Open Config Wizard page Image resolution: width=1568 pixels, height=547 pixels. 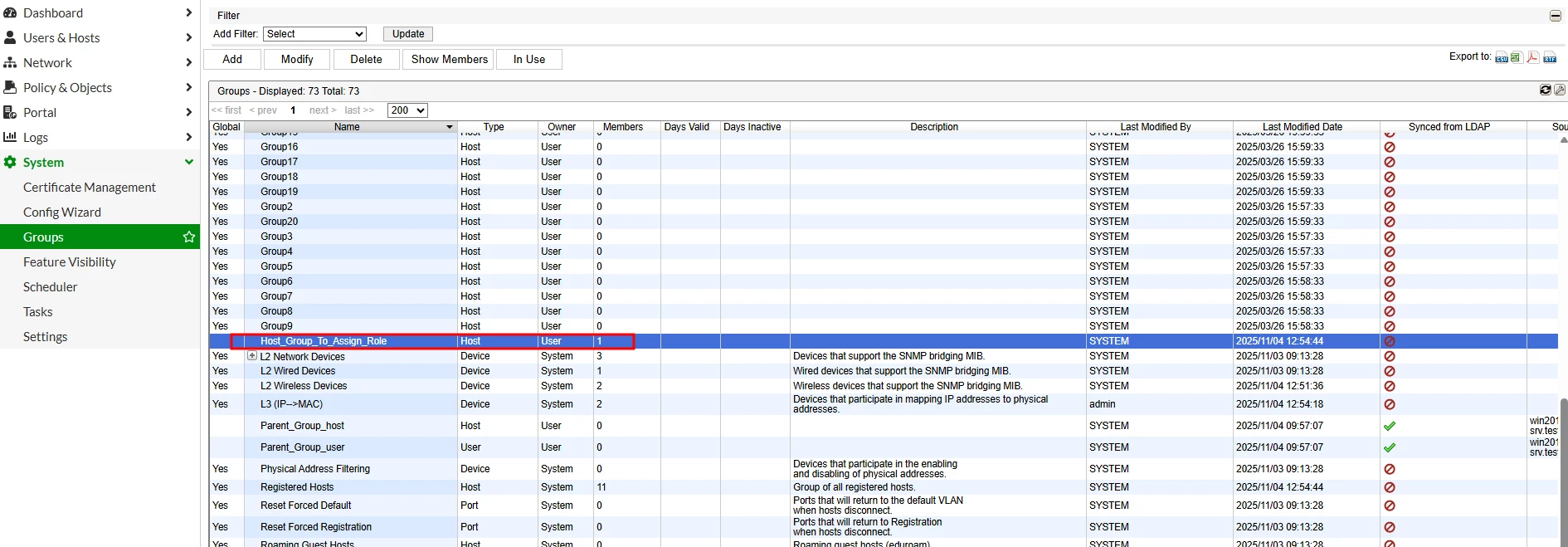point(62,212)
